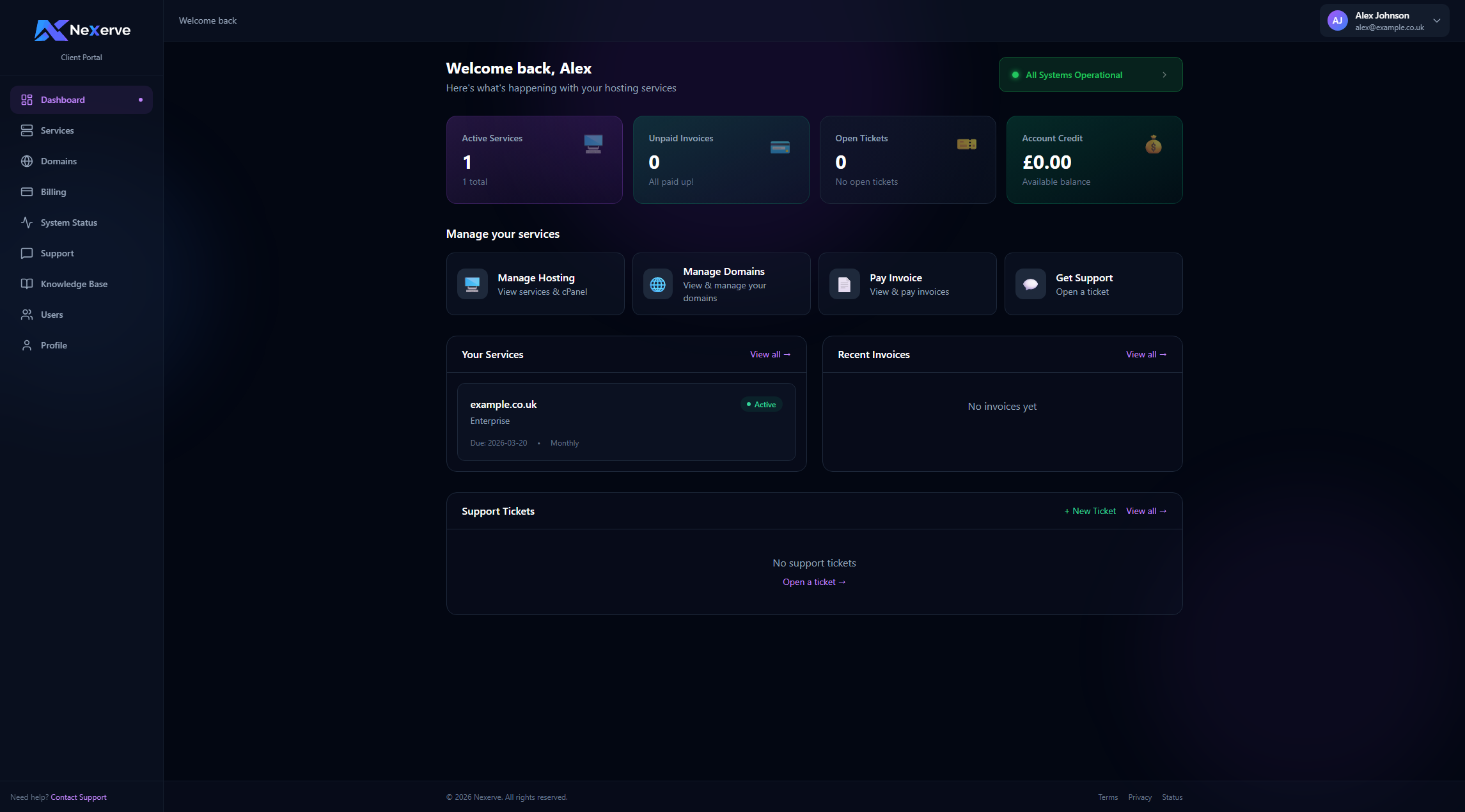Screen dimensions: 1465x812
Task: Select the example.co.uk service card
Action: point(626,422)
